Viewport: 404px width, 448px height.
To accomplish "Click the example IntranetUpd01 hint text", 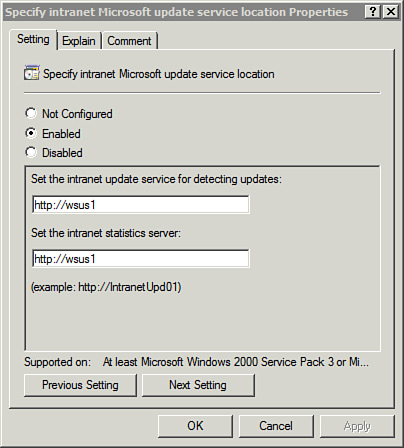I will [x=106, y=287].
